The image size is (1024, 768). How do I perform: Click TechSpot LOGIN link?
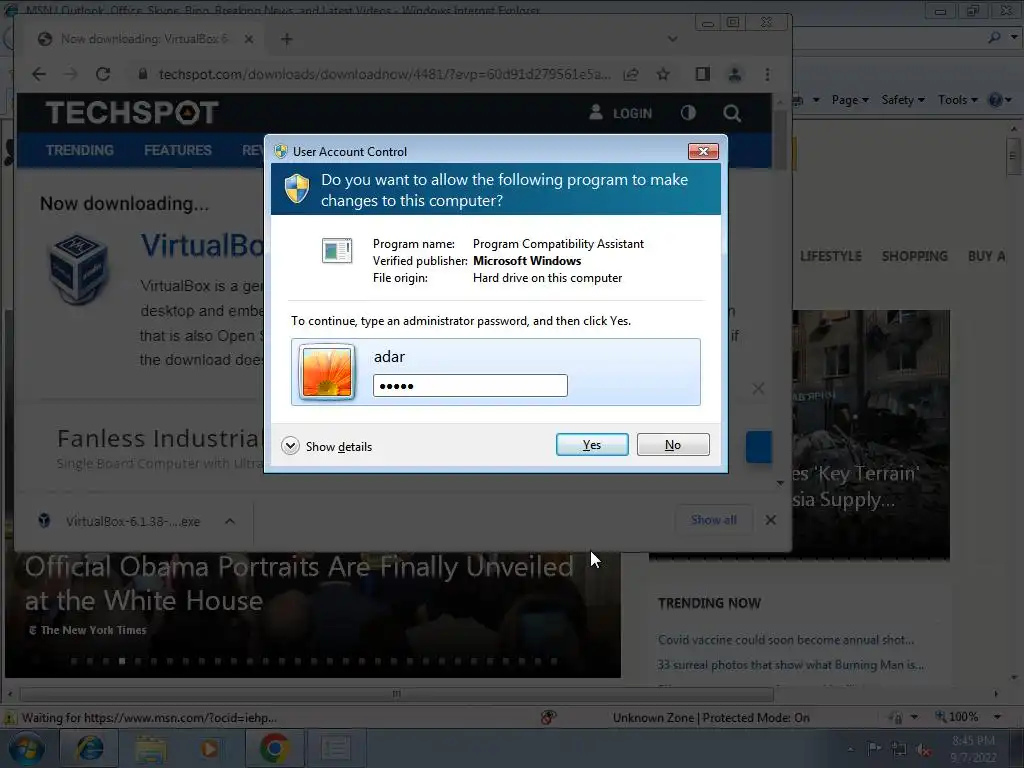point(620,113)
